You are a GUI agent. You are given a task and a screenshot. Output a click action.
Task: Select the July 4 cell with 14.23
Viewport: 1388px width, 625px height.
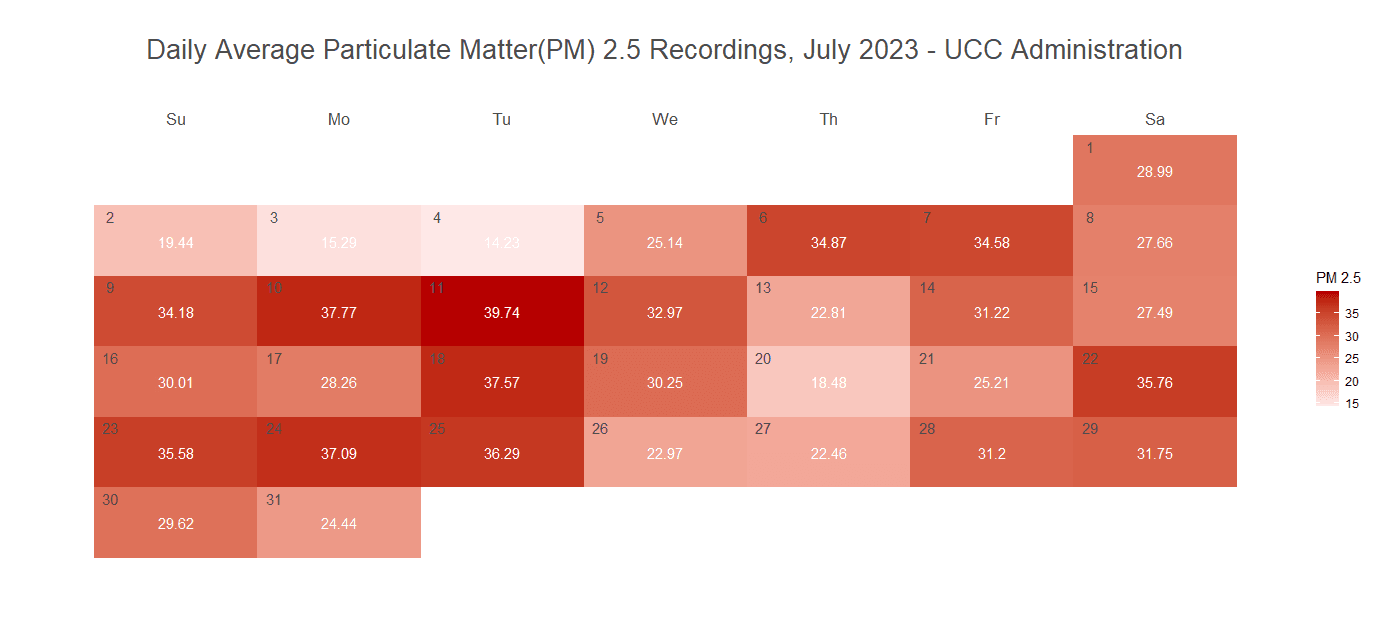(502, 241)
